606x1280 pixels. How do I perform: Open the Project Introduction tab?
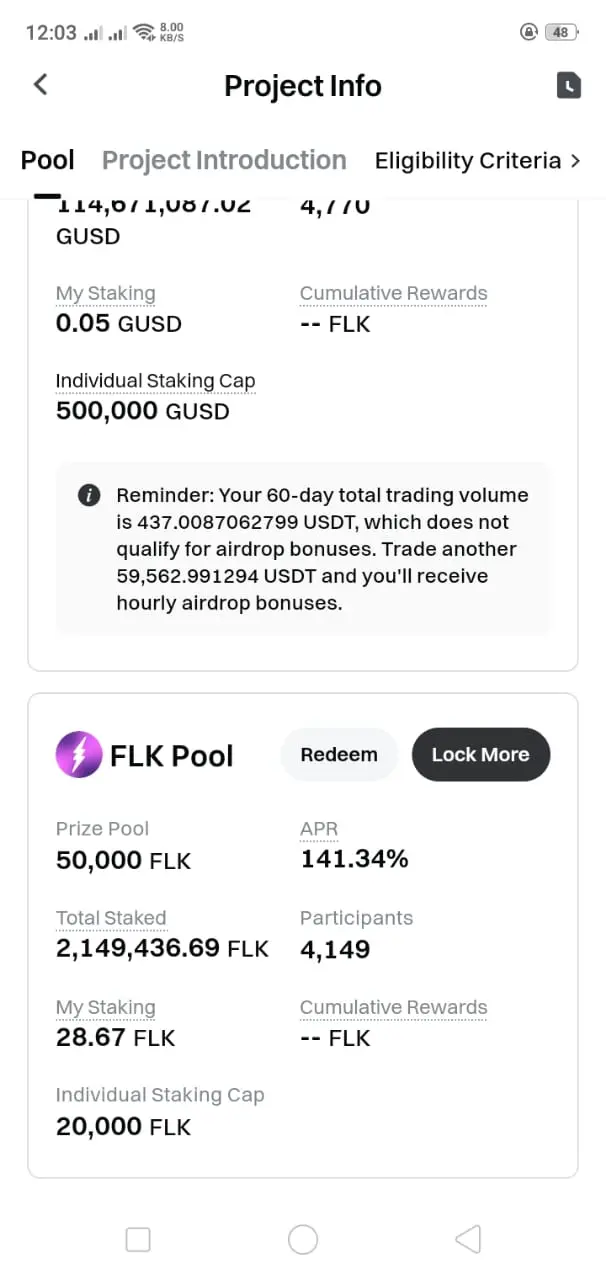pyautogui.click(x=224, y=161)
